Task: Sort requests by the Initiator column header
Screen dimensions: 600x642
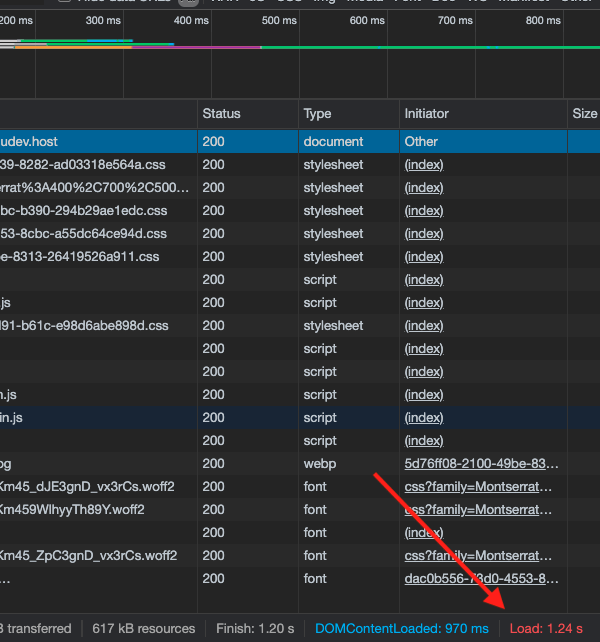Action: point(483,113)
